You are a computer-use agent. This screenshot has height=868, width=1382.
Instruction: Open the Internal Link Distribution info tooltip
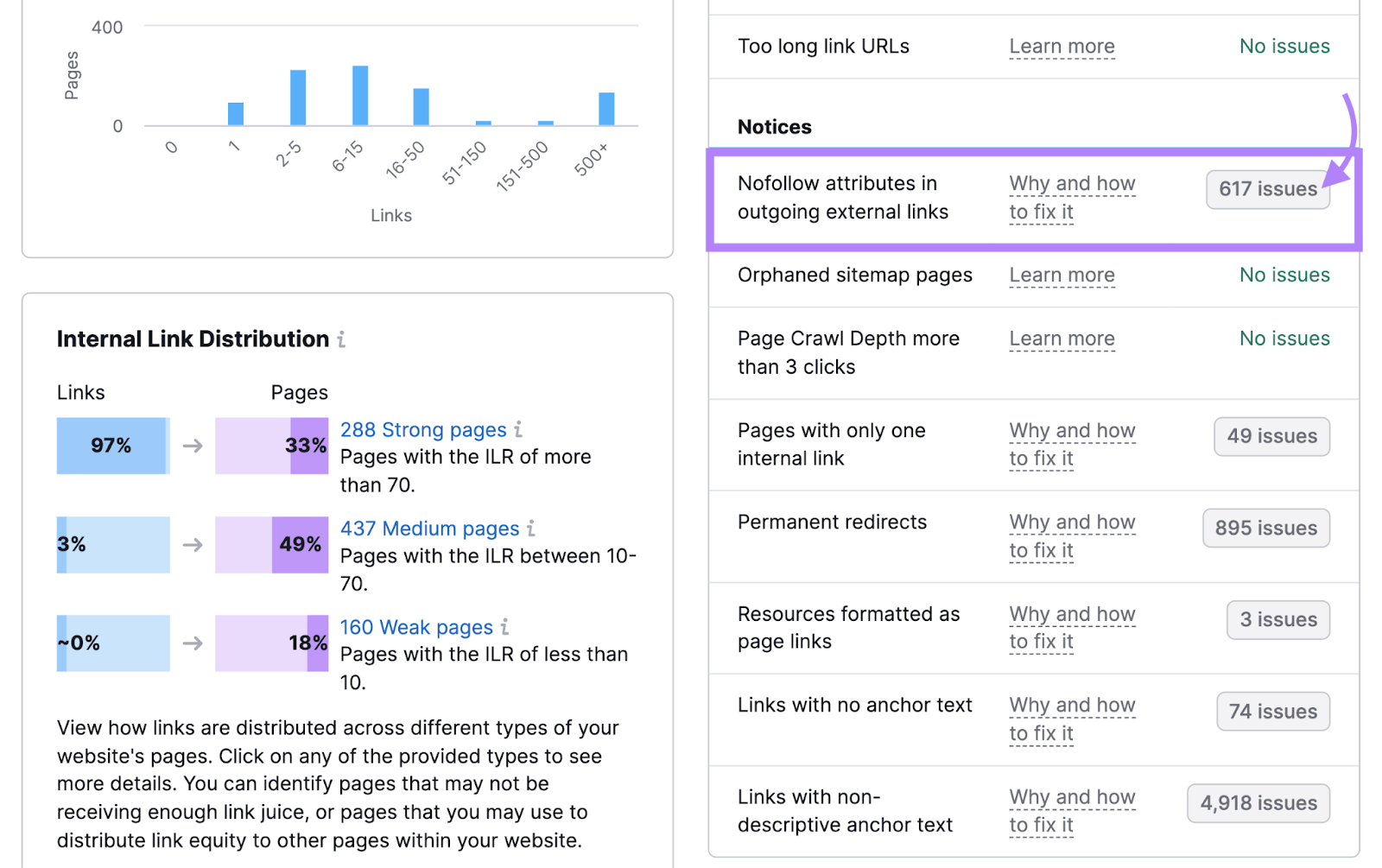pos(341,339)
